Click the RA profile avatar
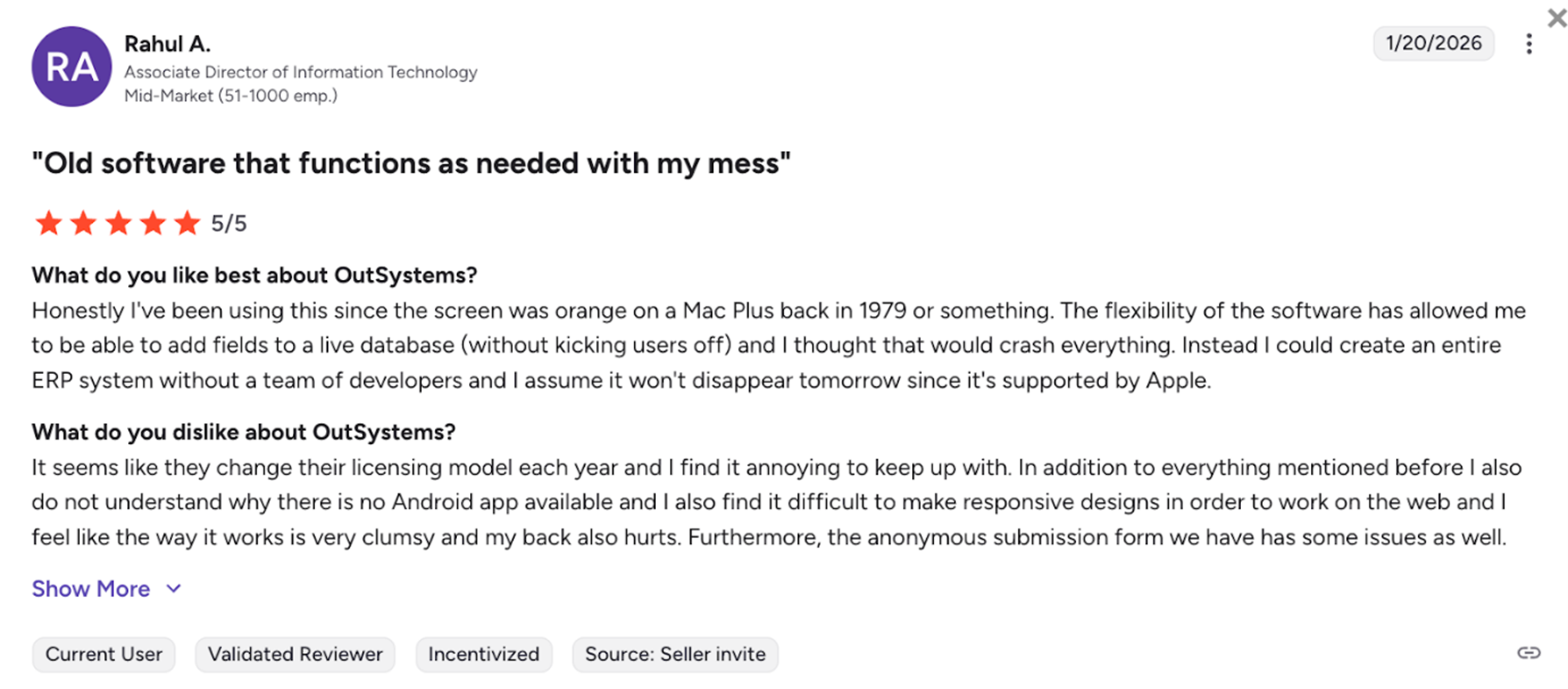 click(72, 67)
